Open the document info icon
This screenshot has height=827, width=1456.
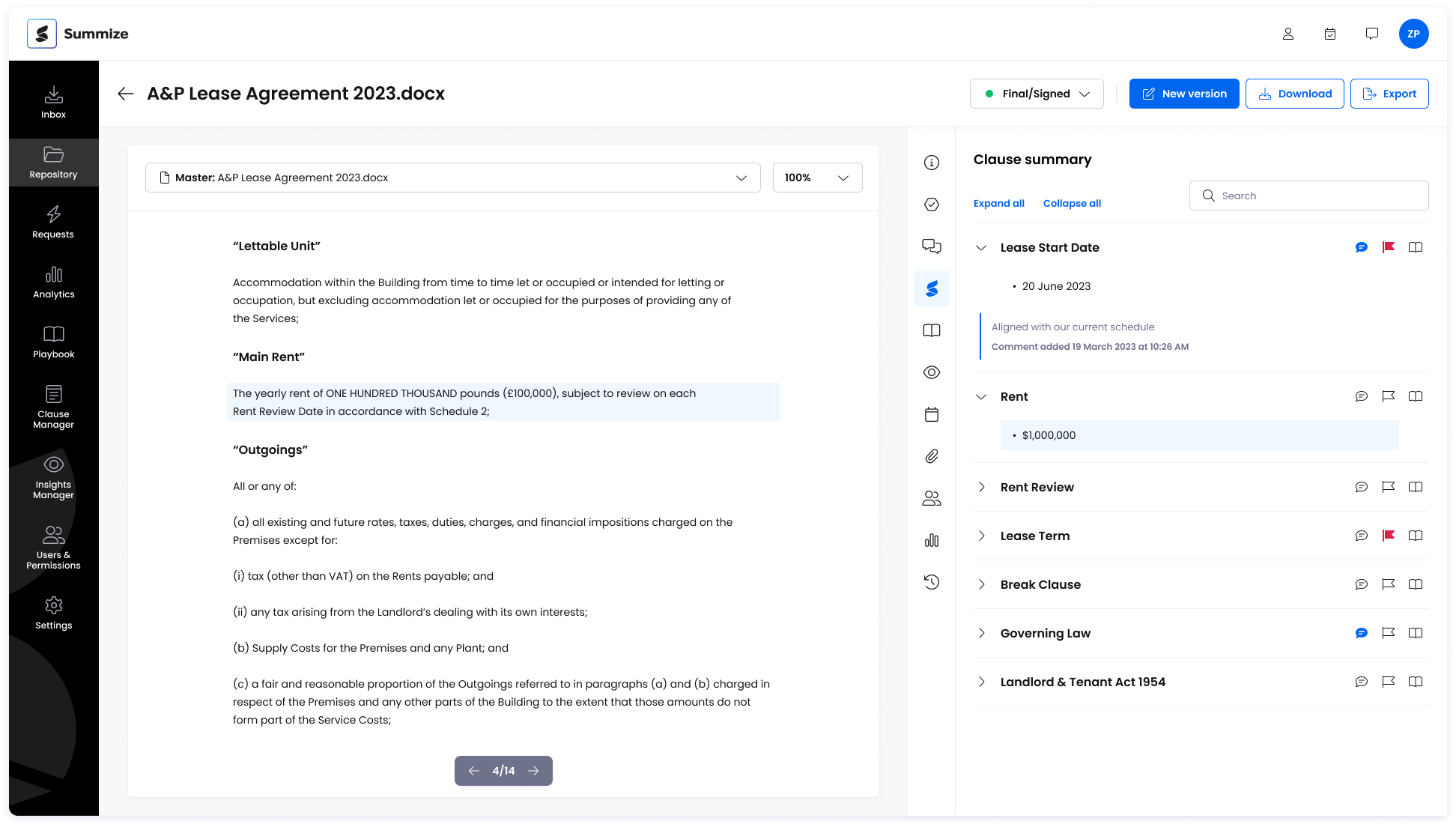pyautogui.click(x=932, y=163)
